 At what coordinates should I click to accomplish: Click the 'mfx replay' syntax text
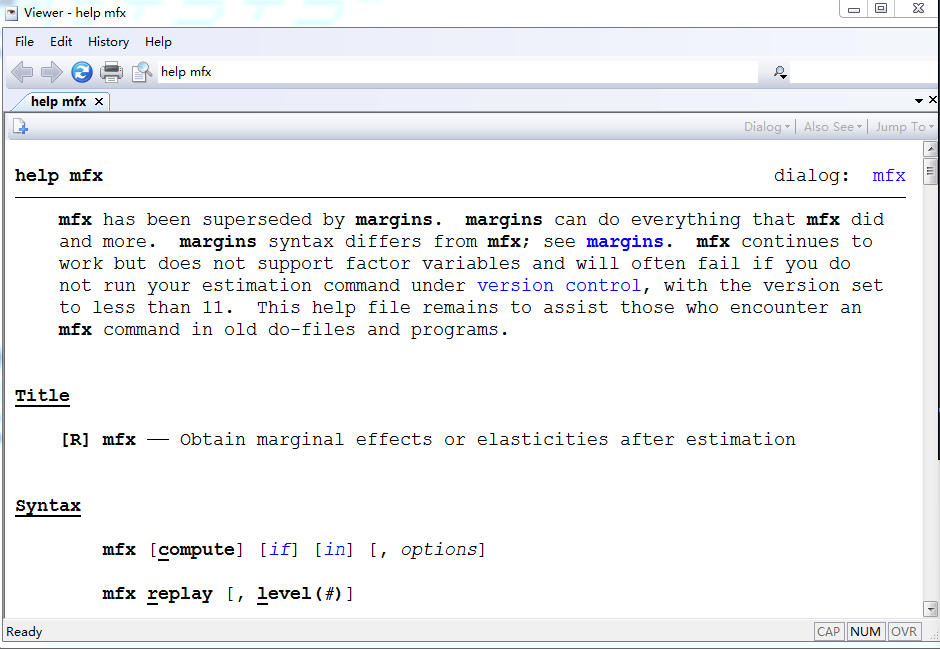point(157,594)
